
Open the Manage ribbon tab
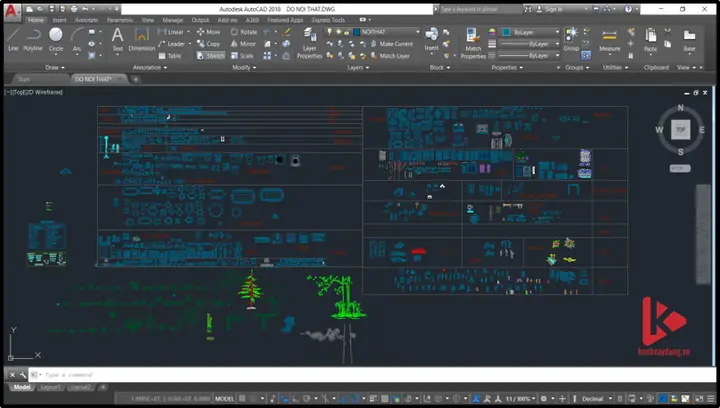coord(173,20)
